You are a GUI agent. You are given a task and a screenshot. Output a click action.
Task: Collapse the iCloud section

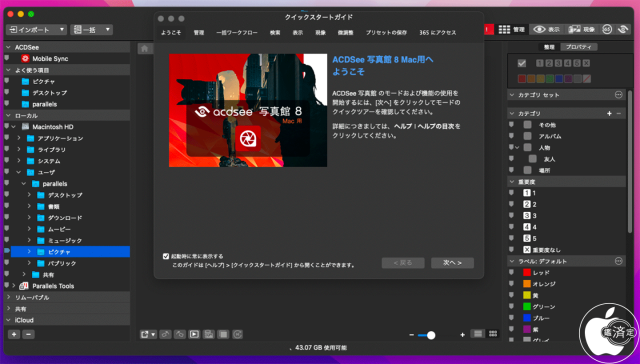coord(9,320)
